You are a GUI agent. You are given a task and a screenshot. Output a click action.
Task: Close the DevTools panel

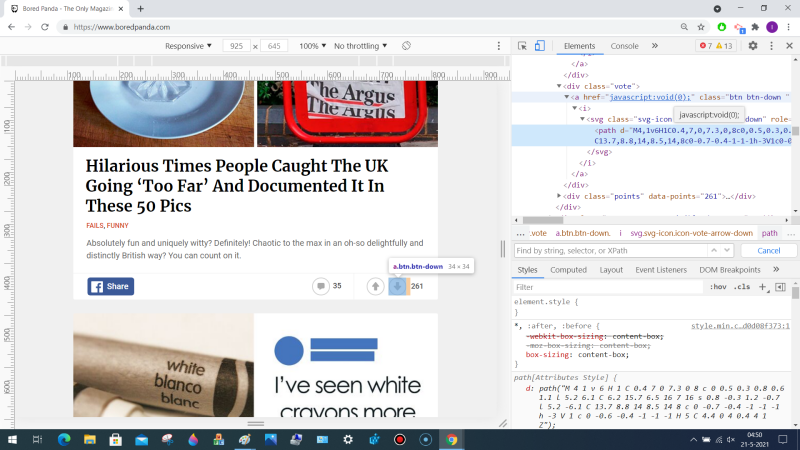(x=789, y=45)
